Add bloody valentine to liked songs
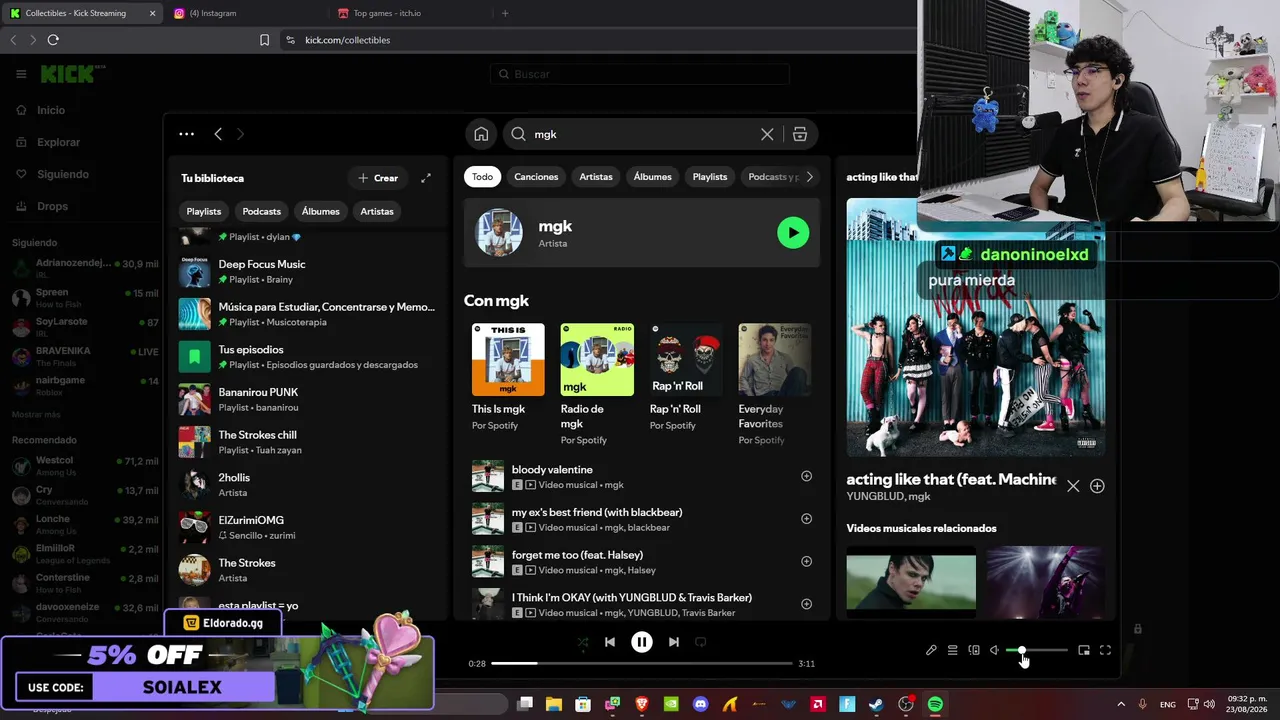The height and width of the screenshot is (720, 1280). pyautogui.click(x=806, y=476)
